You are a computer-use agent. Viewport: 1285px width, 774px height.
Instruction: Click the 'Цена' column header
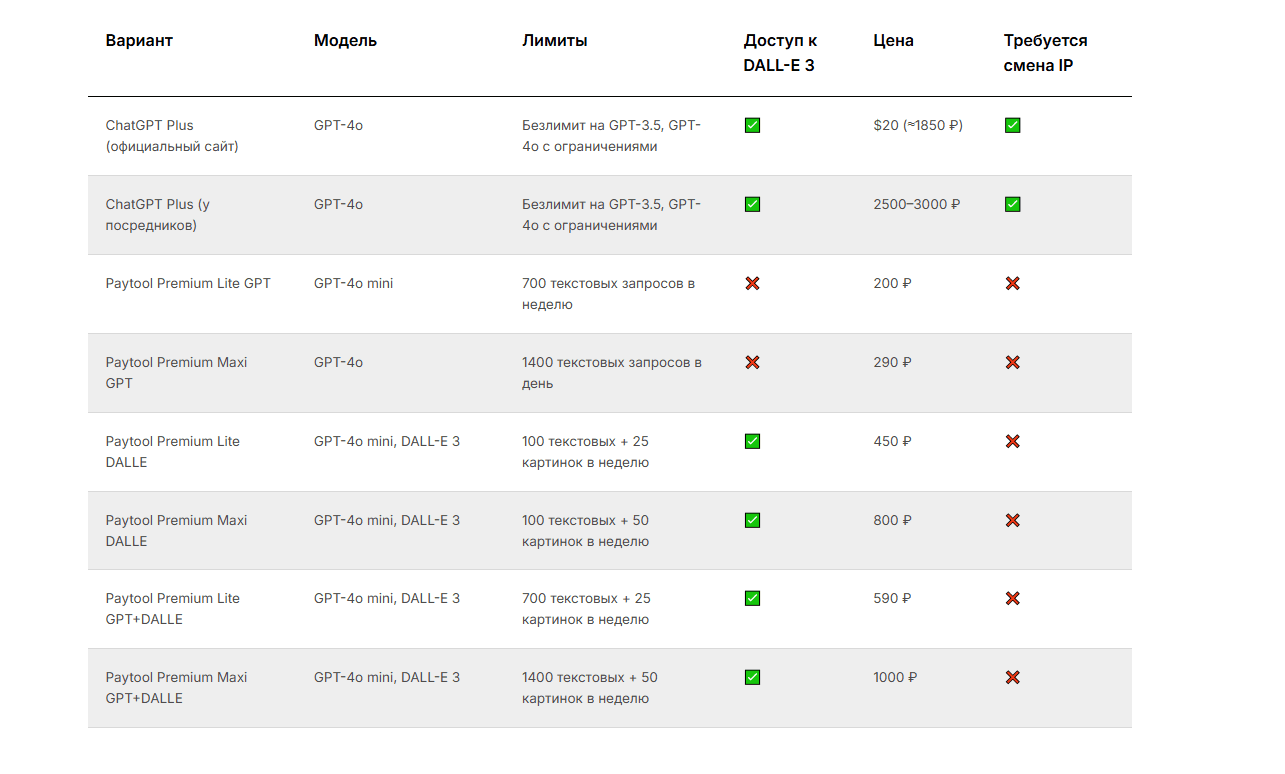click(893, 41)
